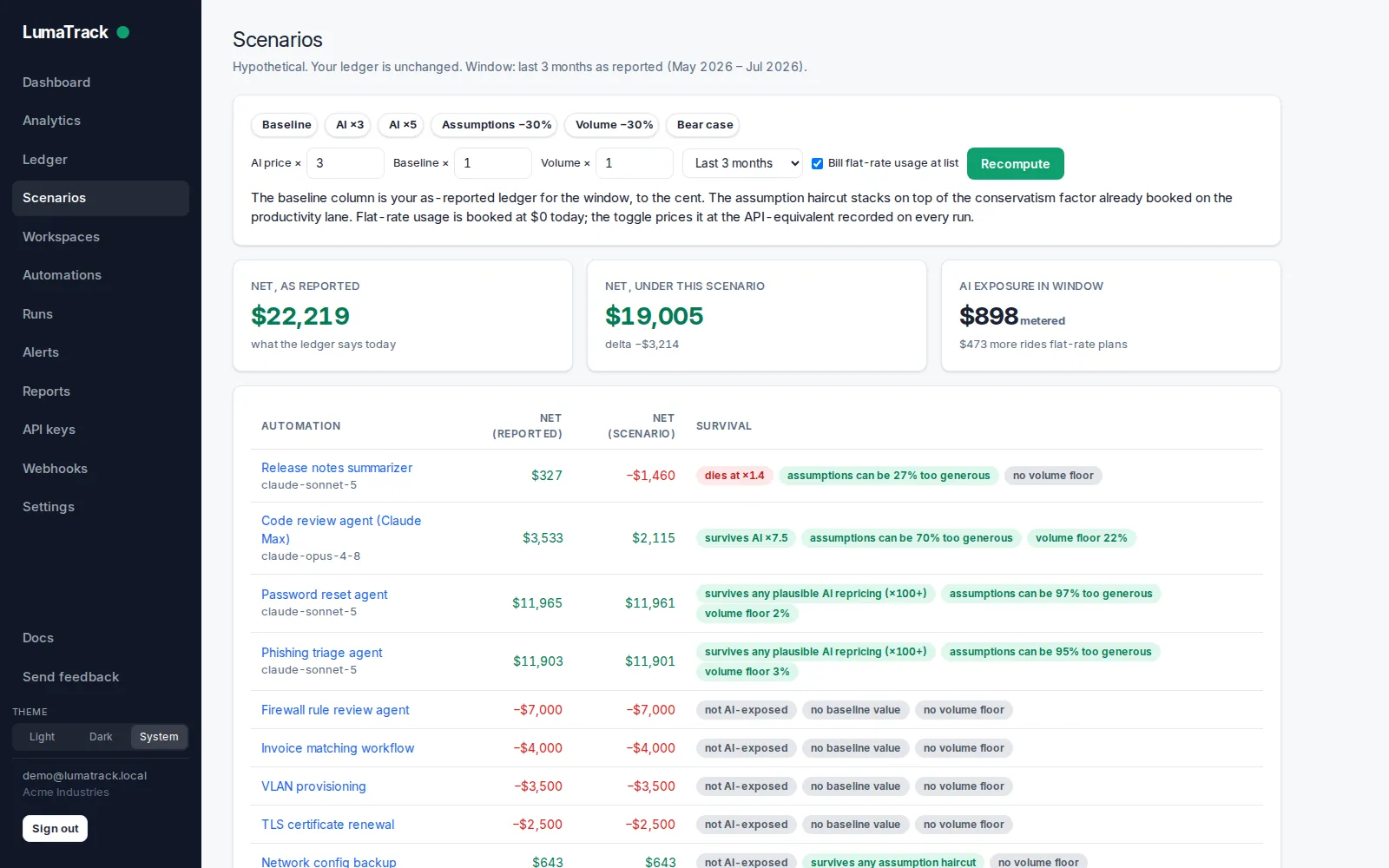This screenshot has height=868, width=1389.
Task: Click the $3,533 reported net cell
Action: 543,538
